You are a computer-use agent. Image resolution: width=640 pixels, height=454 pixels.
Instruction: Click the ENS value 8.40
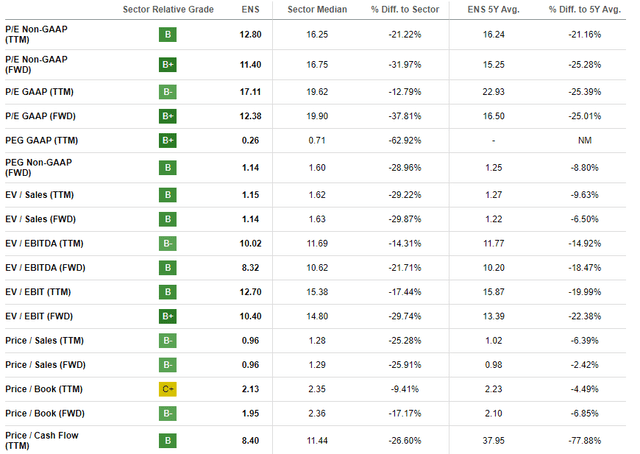coord(250,441)
